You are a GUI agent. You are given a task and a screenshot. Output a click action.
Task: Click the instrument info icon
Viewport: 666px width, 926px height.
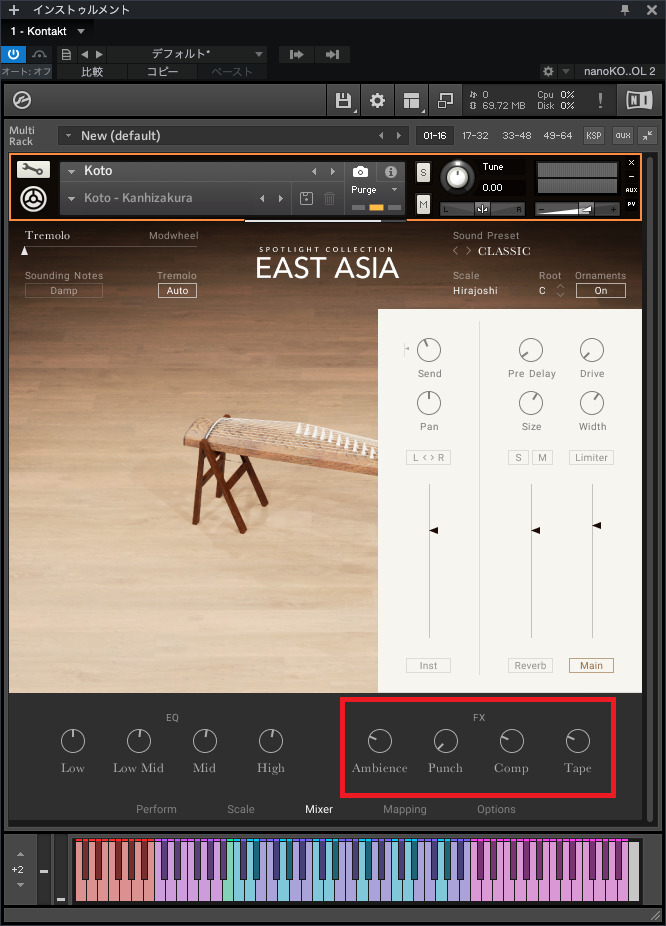(391, 172)
